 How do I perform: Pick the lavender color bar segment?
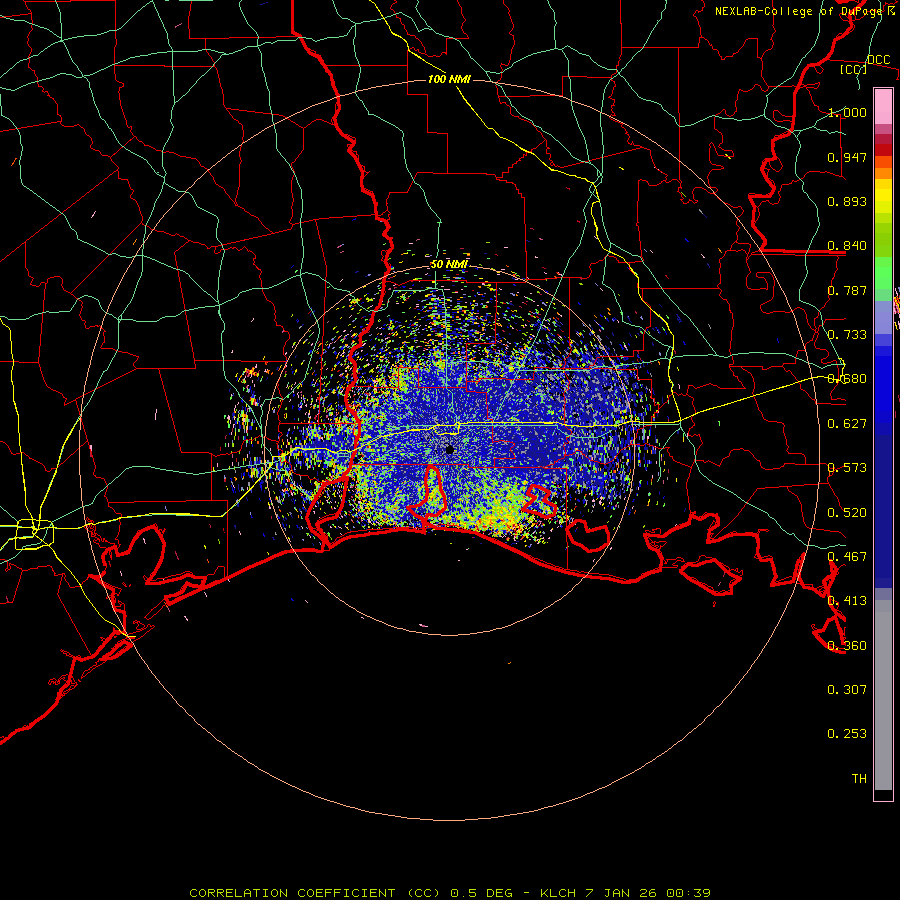coord(883,317)
